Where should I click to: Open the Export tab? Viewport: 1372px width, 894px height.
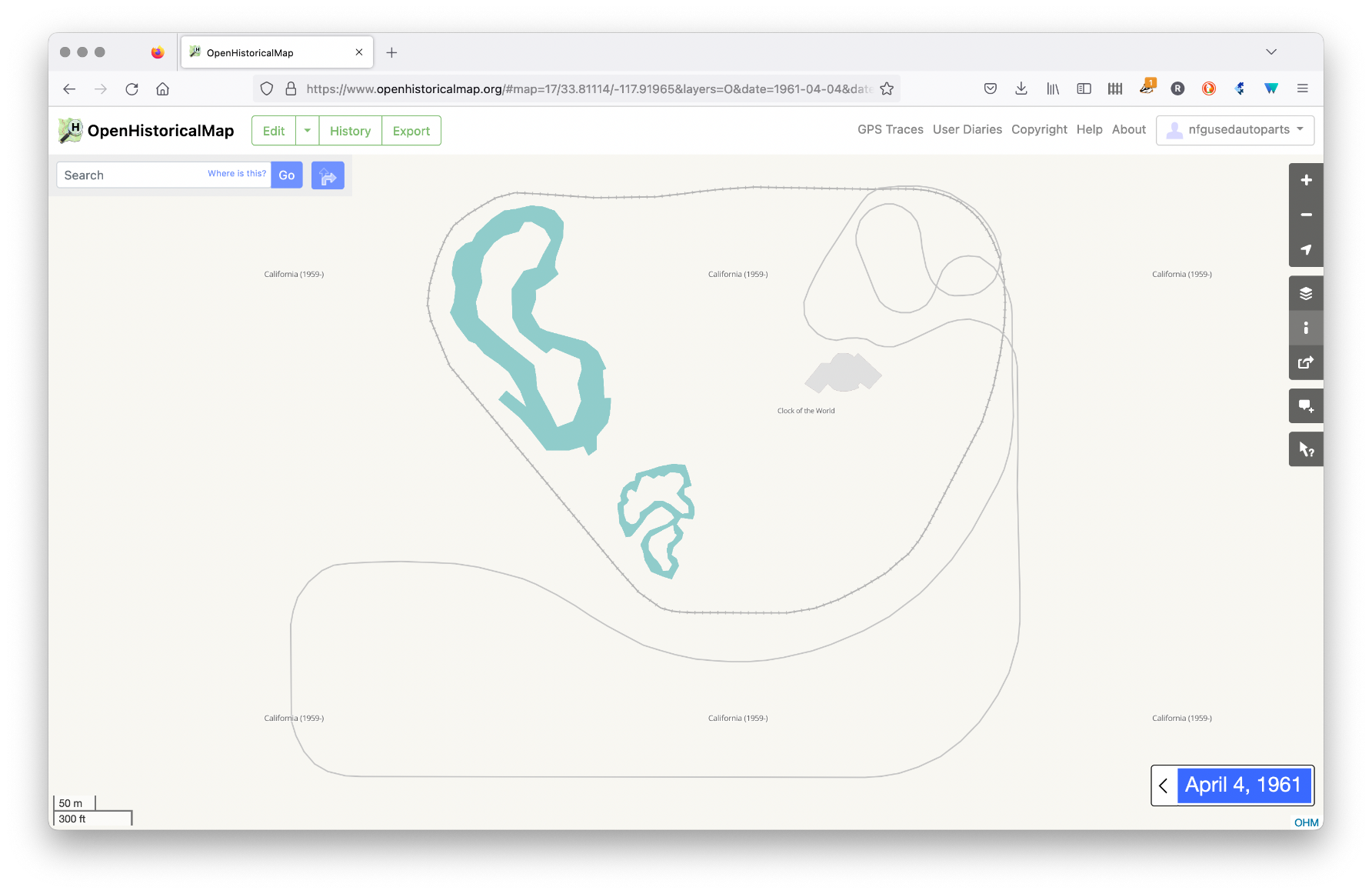pos(411,131)
